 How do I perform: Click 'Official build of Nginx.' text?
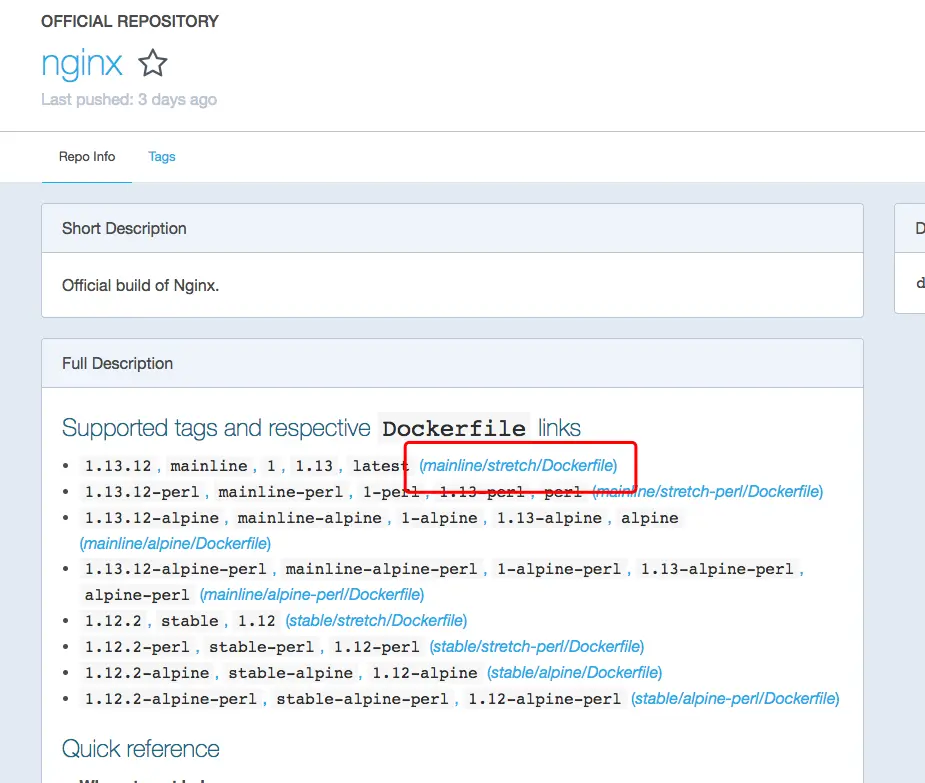click(140, 286)
